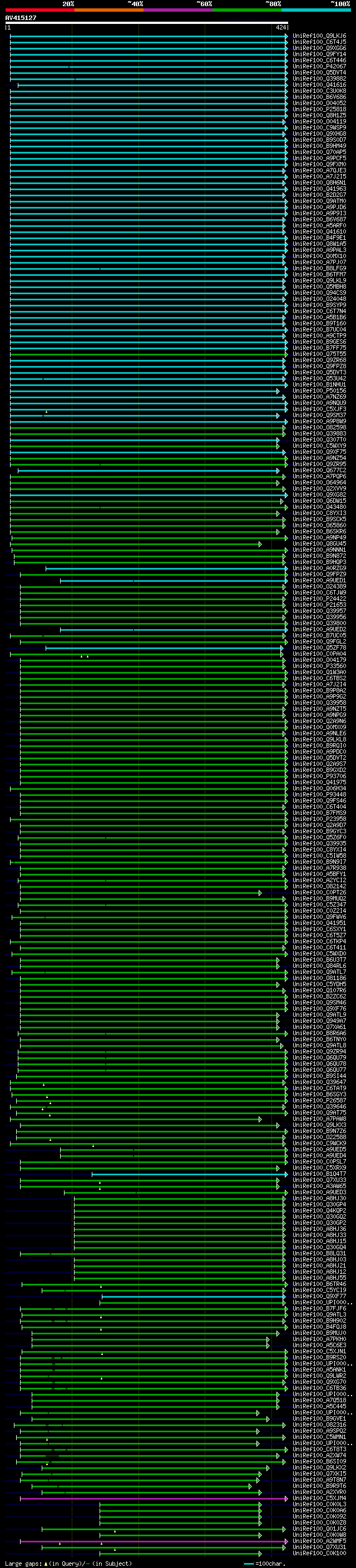Open the UniRef100_Q7XA61 entry
Image resolution: width=356 pixels, height=1568 pixels.
tap(319, 1027)
